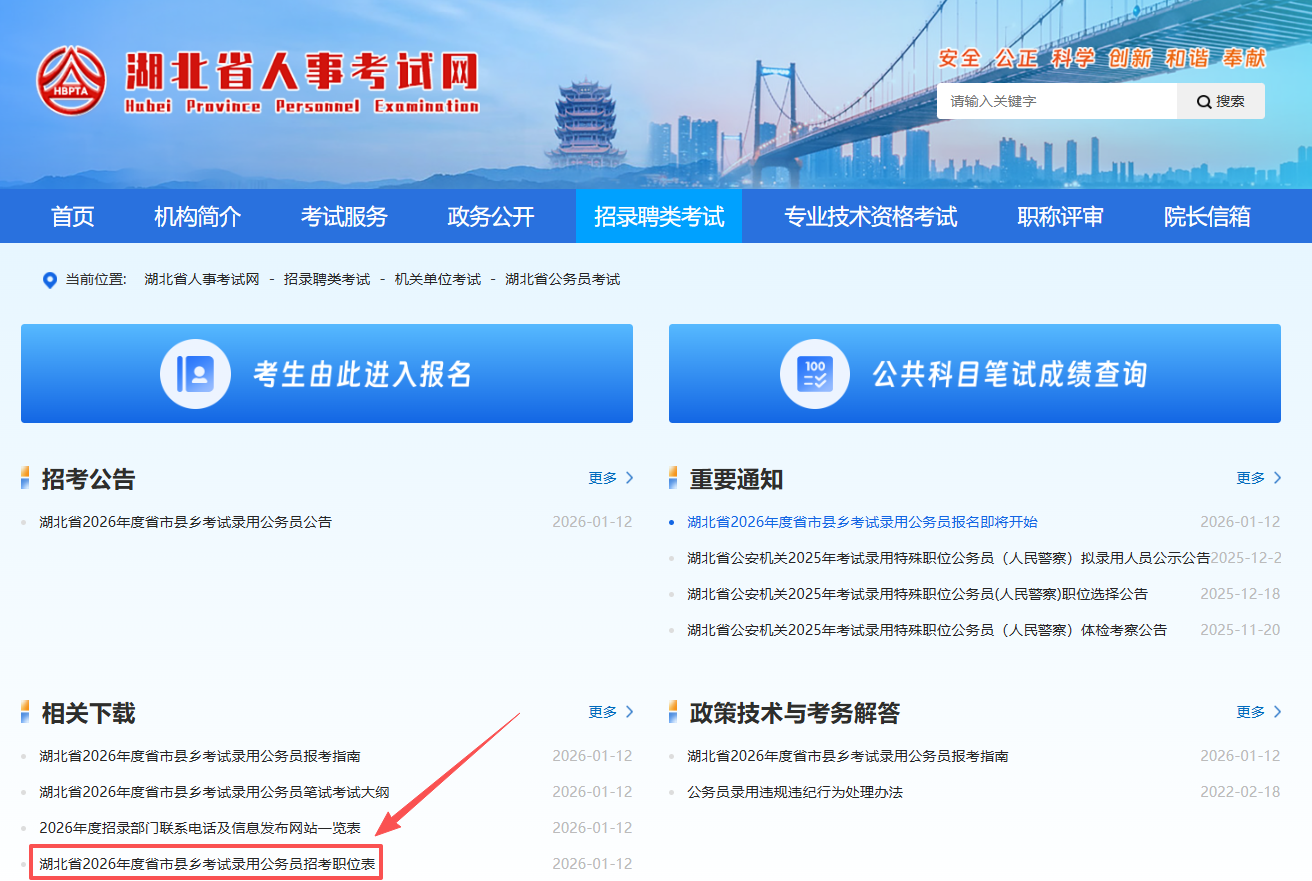Open the 公务员招考职位表 download link
The width and height of the screenshot is (1312, 881).
coord(207,864)
